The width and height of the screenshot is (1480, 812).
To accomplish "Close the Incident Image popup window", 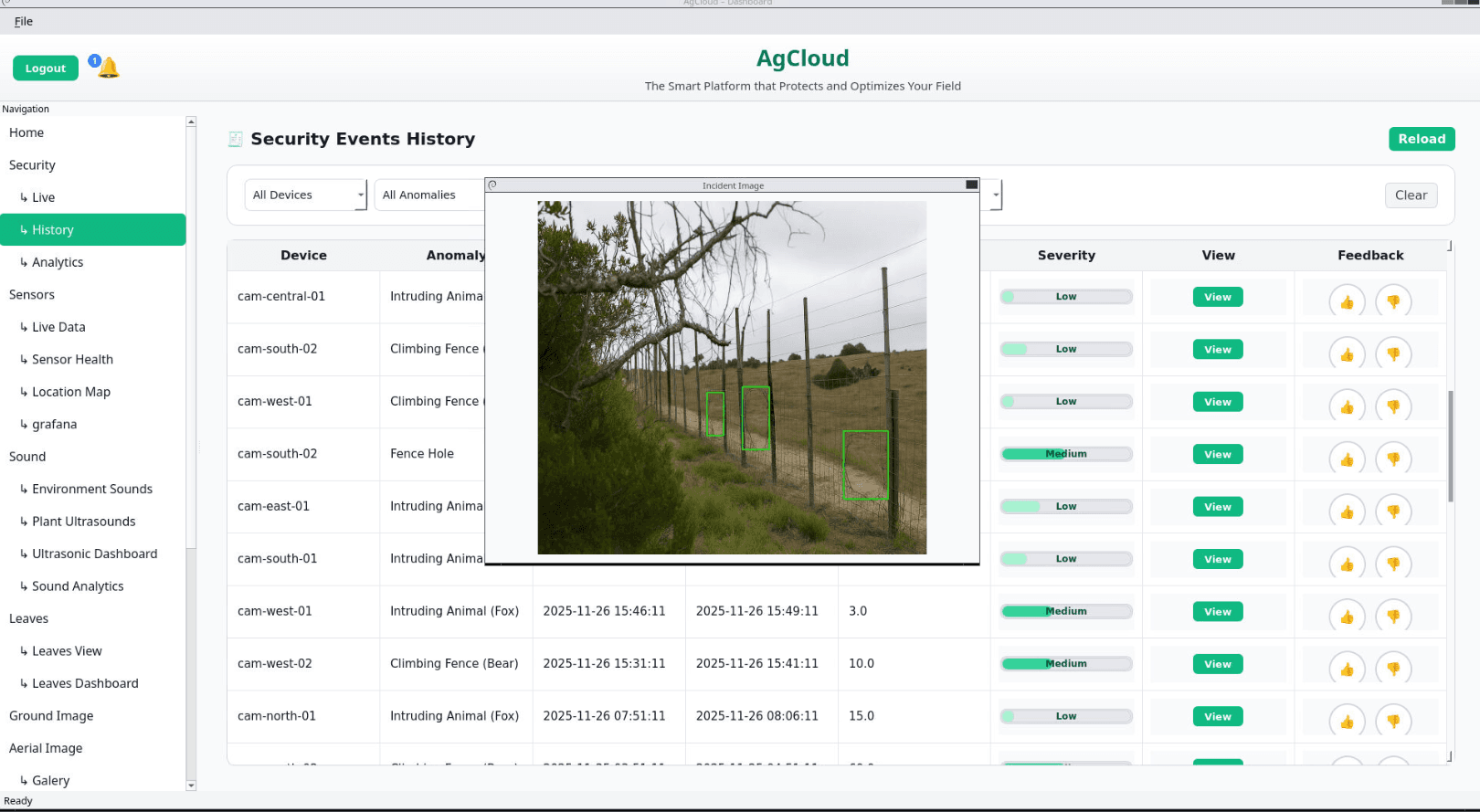I will point(971,185).
